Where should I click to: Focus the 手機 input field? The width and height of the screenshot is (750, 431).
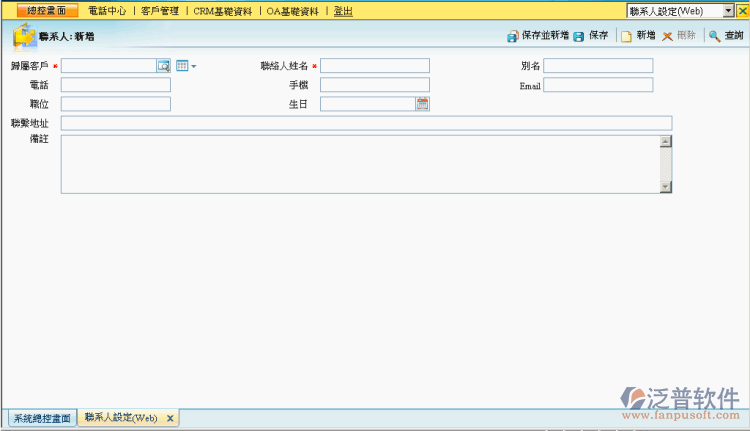click(375, 85)
